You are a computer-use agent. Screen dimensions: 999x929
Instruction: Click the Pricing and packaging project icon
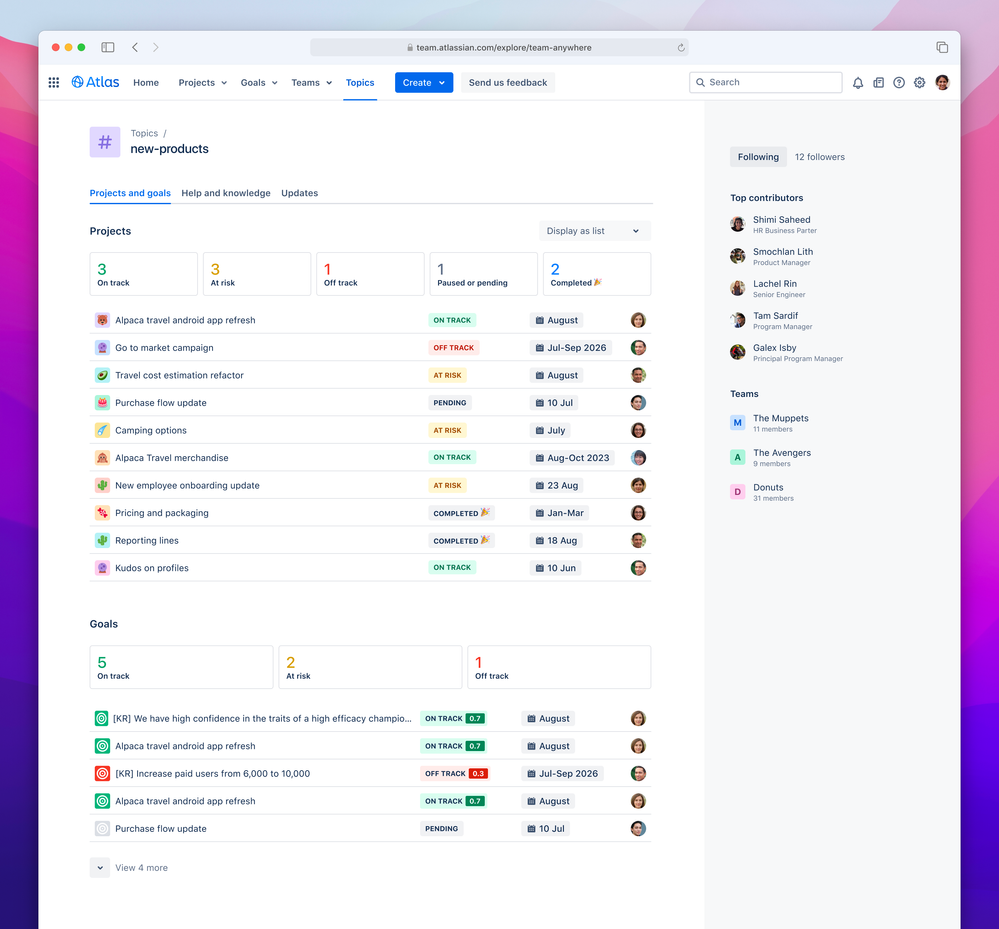point(102,513)
